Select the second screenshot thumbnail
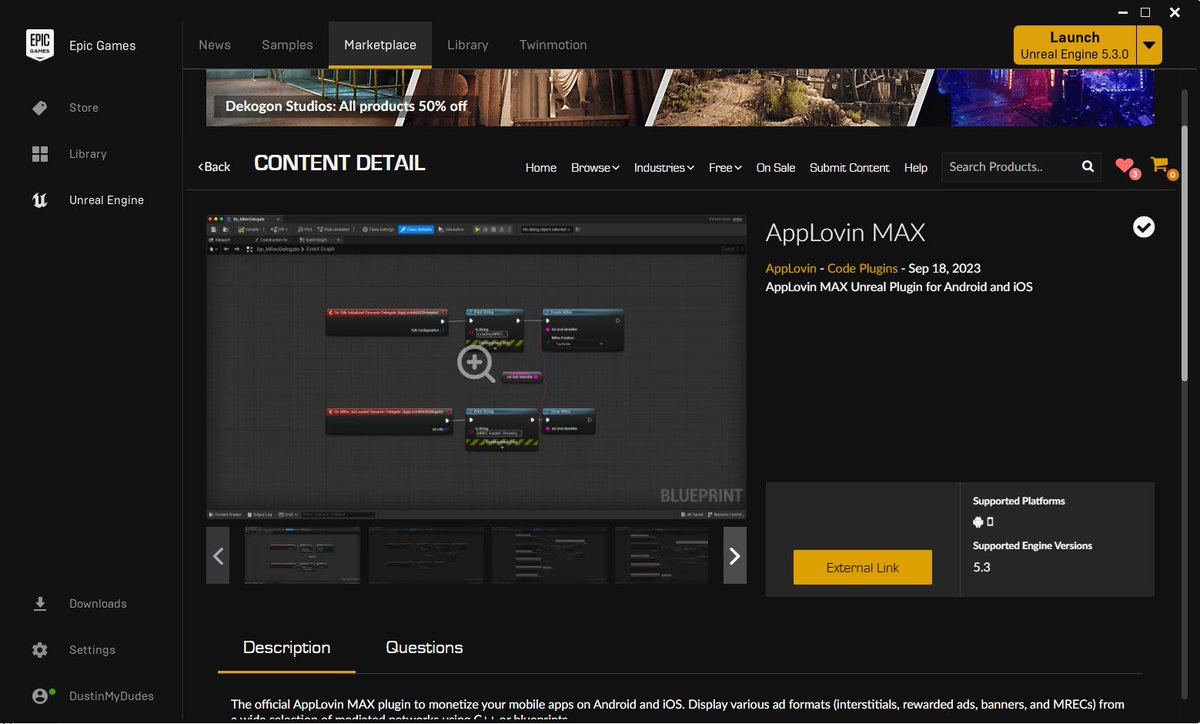 coord(426,556)
